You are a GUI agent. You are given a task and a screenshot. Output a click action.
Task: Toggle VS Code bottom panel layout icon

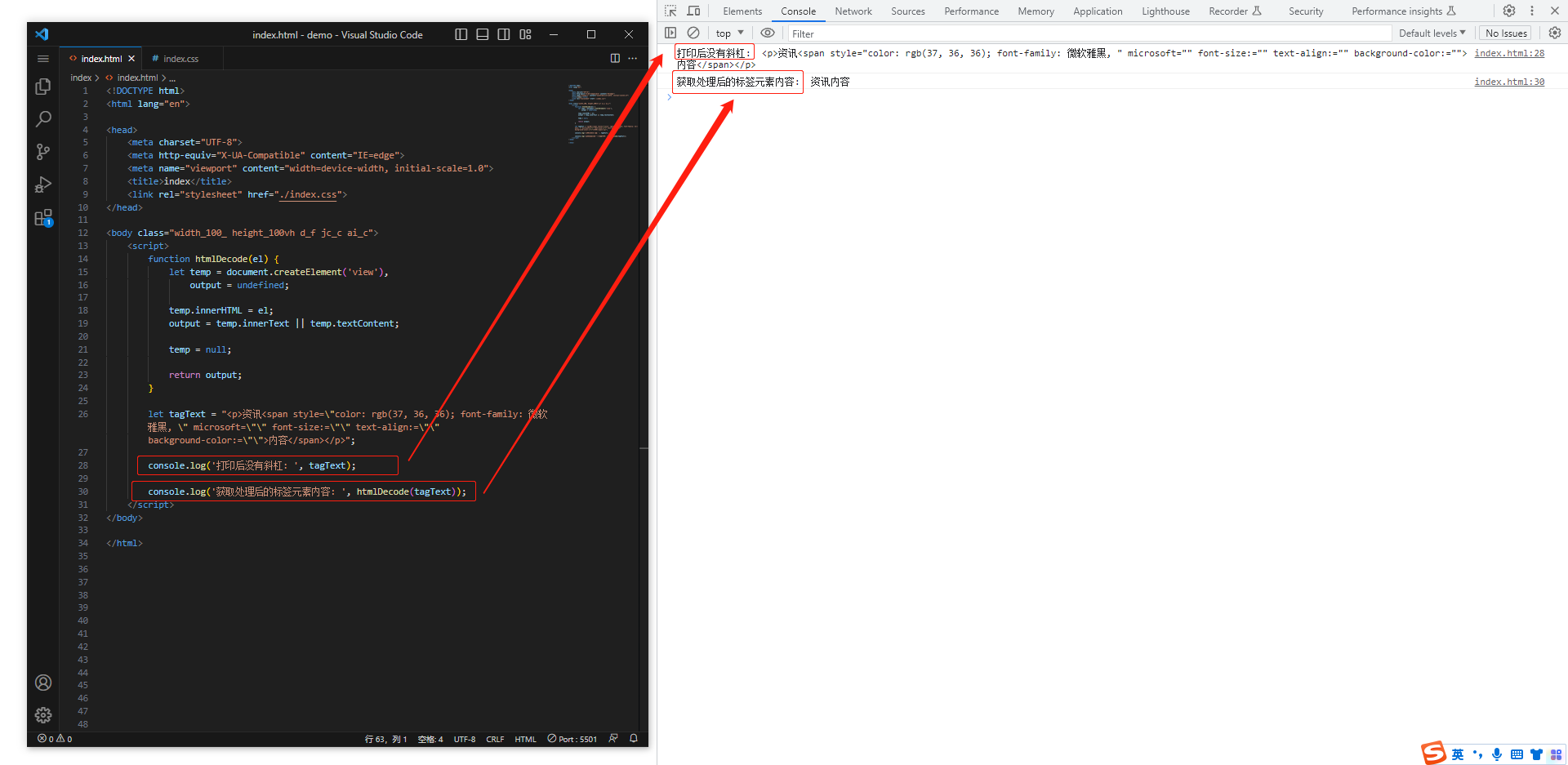pos(483,34)
